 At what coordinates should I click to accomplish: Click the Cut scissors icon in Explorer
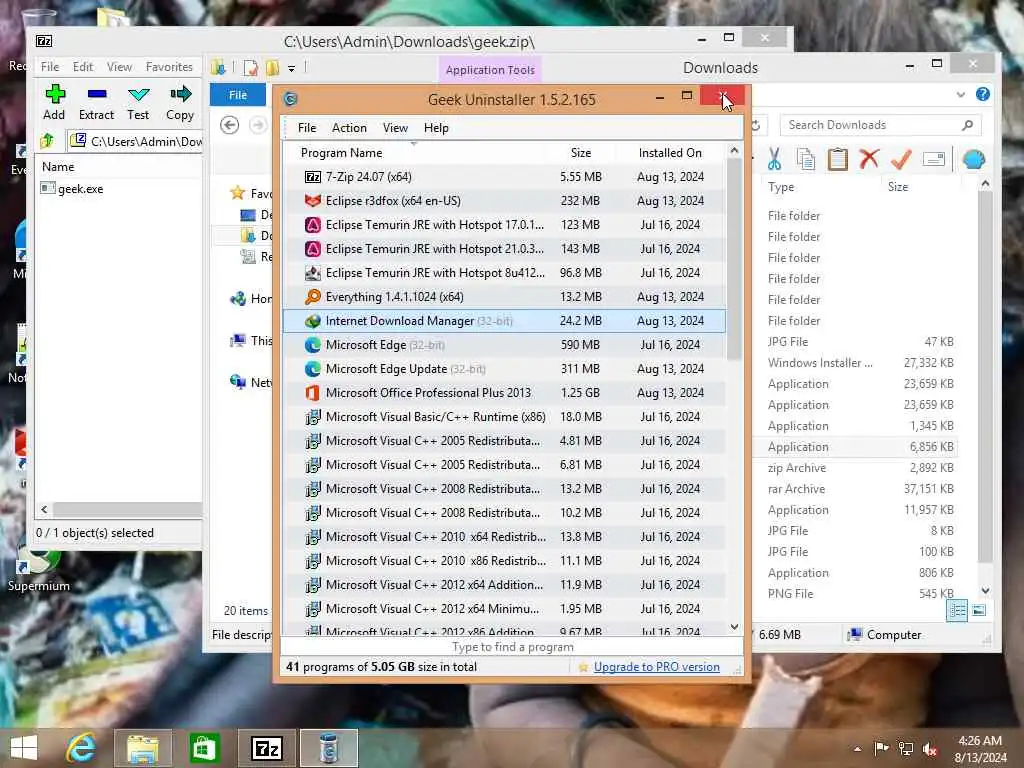[x=775, y=159]
